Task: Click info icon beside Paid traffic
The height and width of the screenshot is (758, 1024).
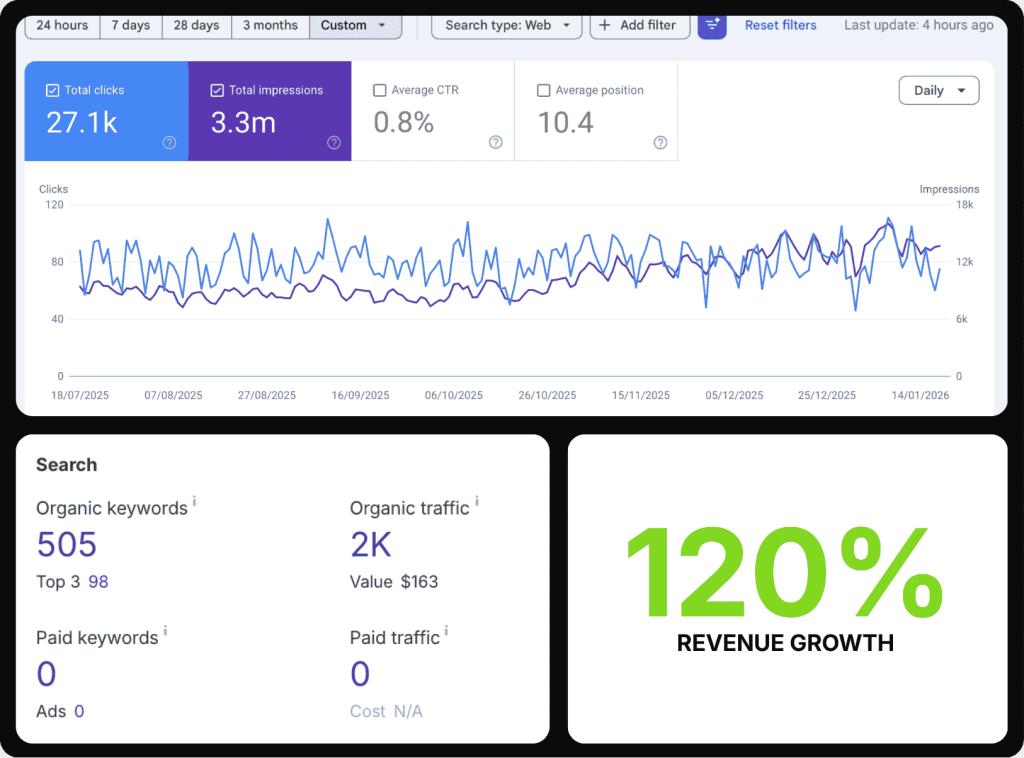Action: click(x=446, y=632)
